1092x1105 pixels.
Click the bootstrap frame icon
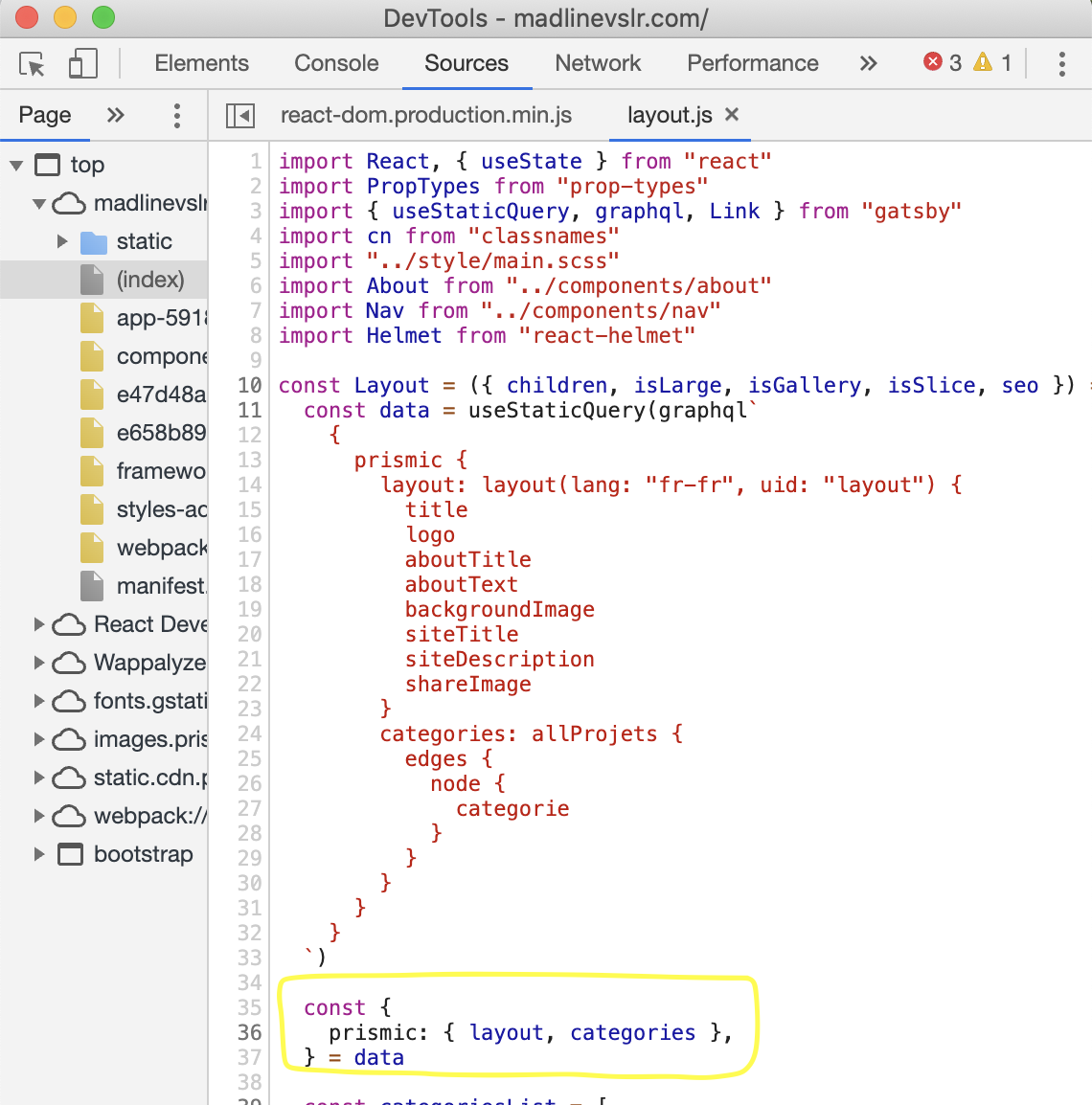point(70,854)
